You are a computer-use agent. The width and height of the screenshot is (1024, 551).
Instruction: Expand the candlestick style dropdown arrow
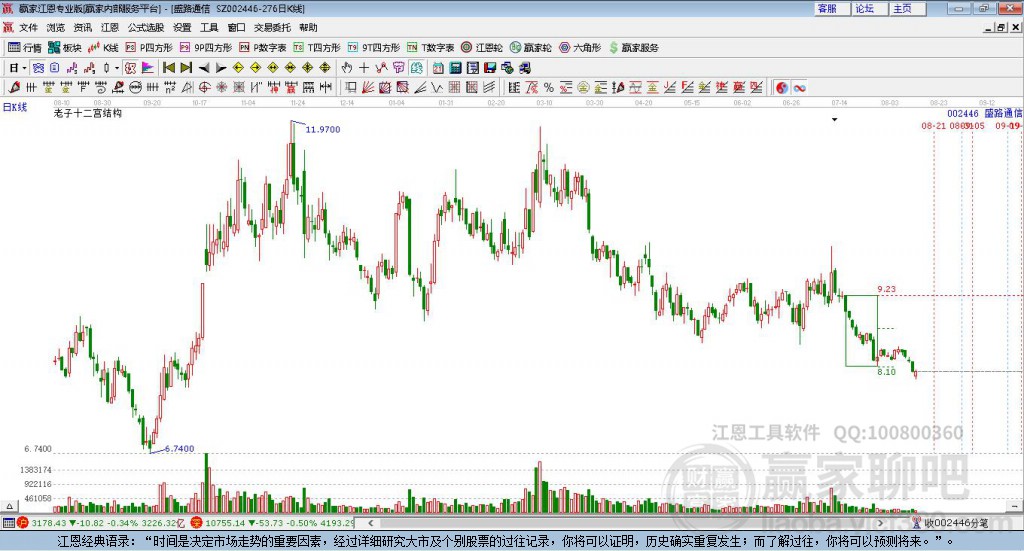(x=117, y=68)
